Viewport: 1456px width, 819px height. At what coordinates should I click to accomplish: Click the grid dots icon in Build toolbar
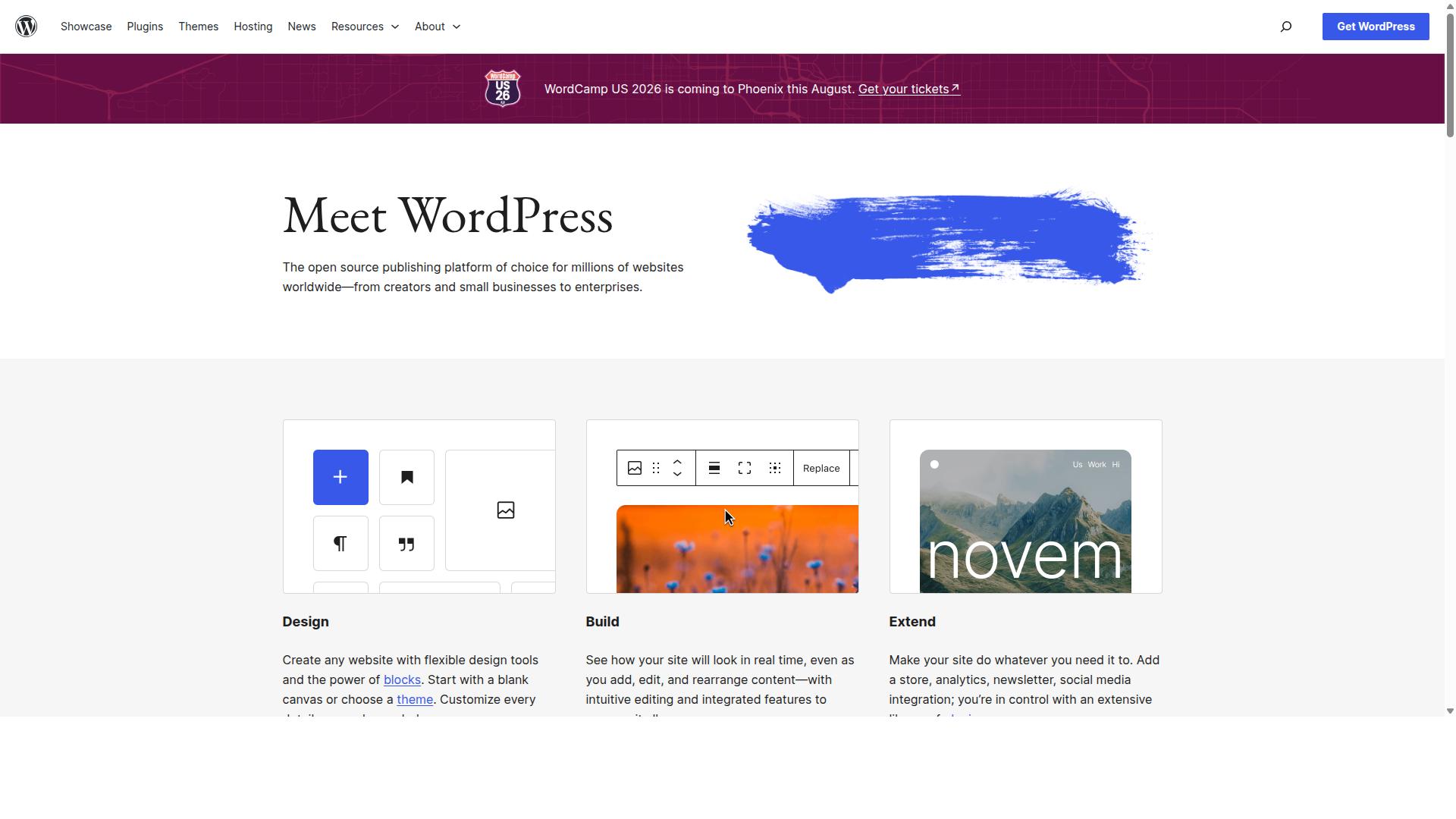pyautogui.click(x=775, y=468)
